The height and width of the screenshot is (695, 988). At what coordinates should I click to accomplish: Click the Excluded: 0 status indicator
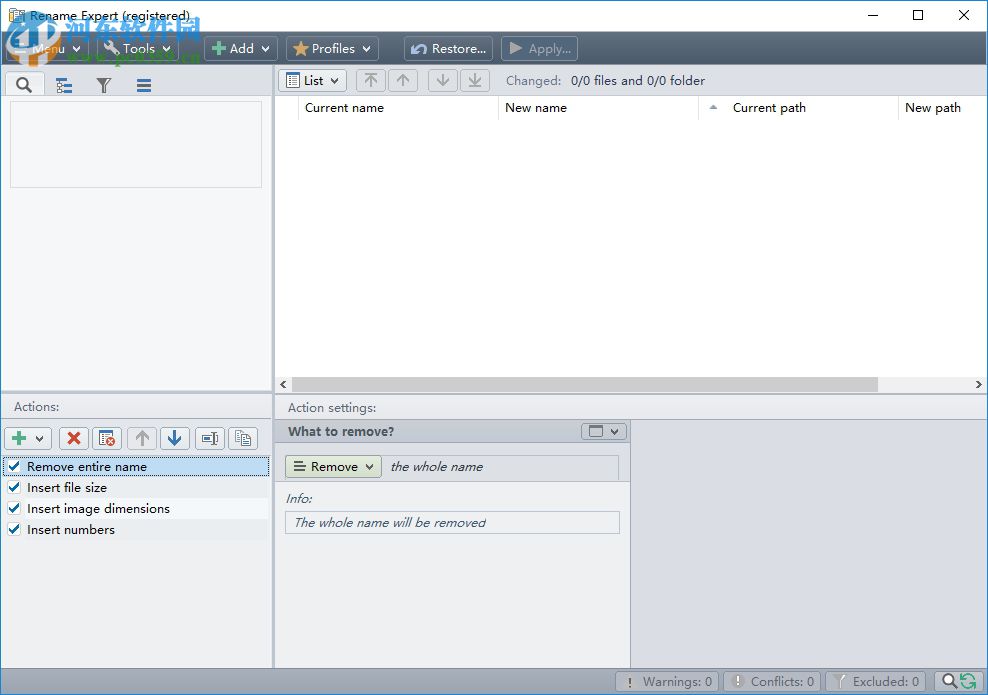[876, 681]
